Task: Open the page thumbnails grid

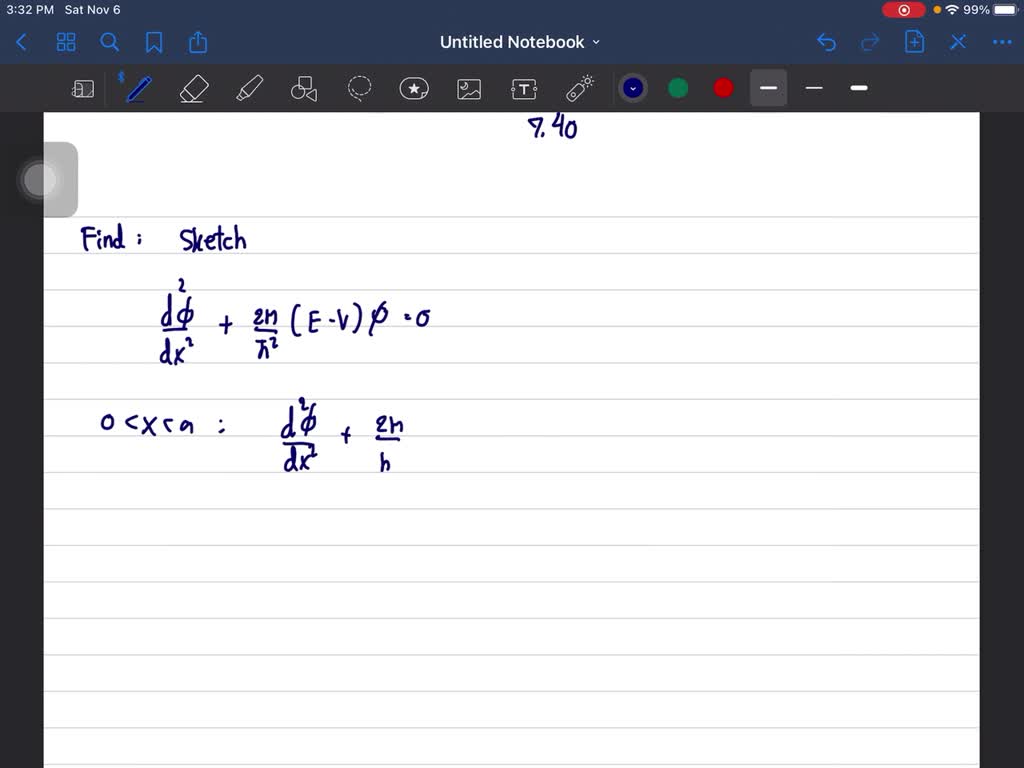Action: [x=66, y=42]
